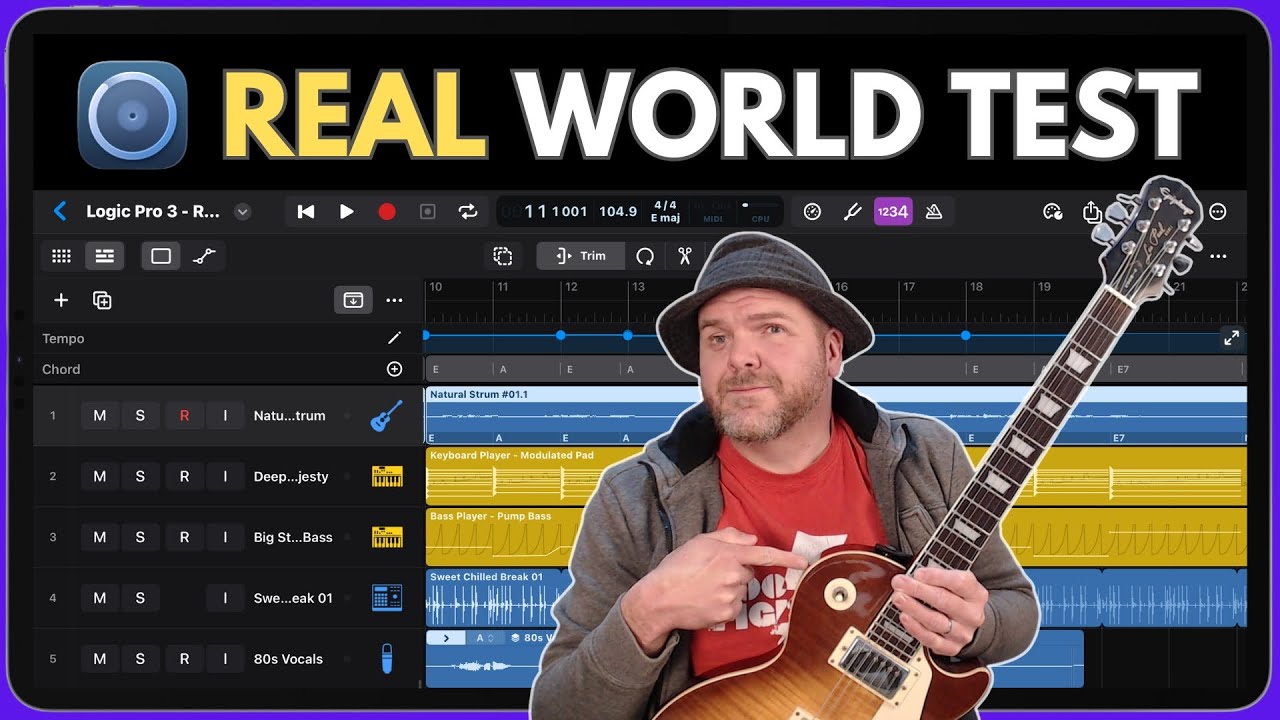
Task: Open the drum machine icon on track 4
Action: [x=386, y=598]
